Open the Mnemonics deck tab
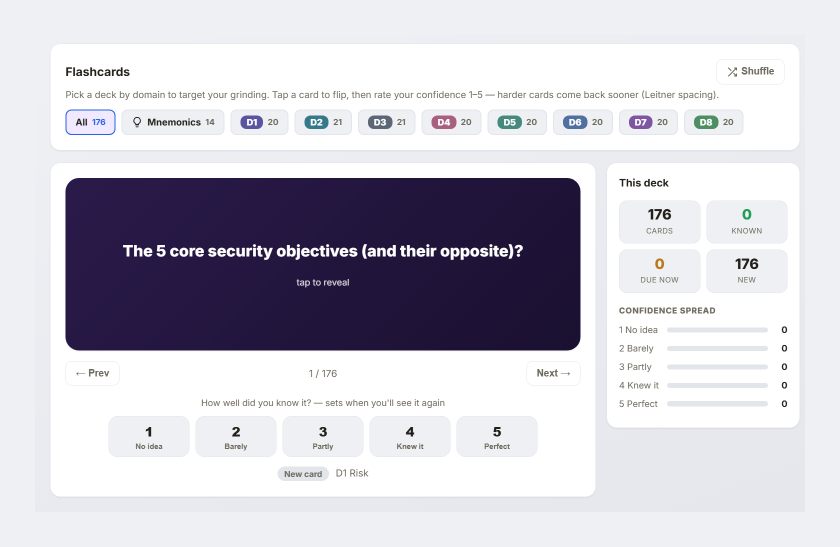This screenshot has height=547, width=840. point(173,122)
